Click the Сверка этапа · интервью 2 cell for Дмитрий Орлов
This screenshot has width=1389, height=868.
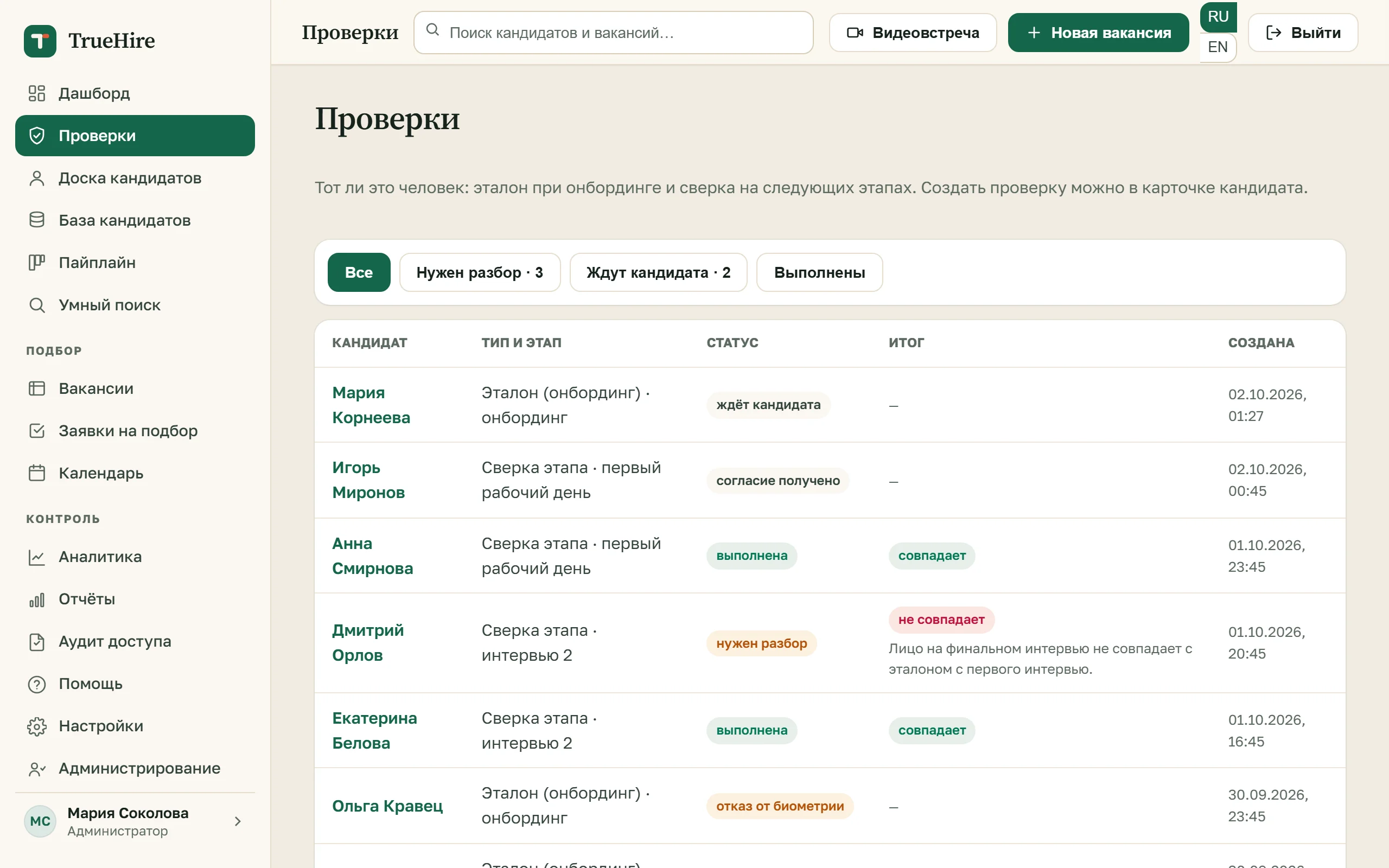(x=539, y=642)
